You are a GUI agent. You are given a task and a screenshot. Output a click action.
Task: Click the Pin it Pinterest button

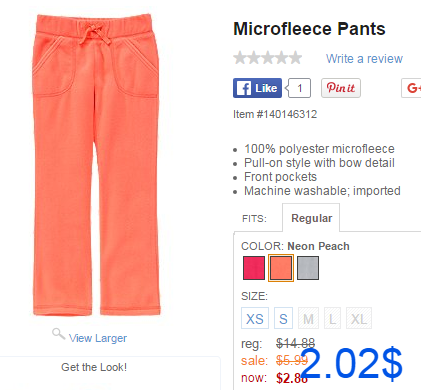point(341,88)
